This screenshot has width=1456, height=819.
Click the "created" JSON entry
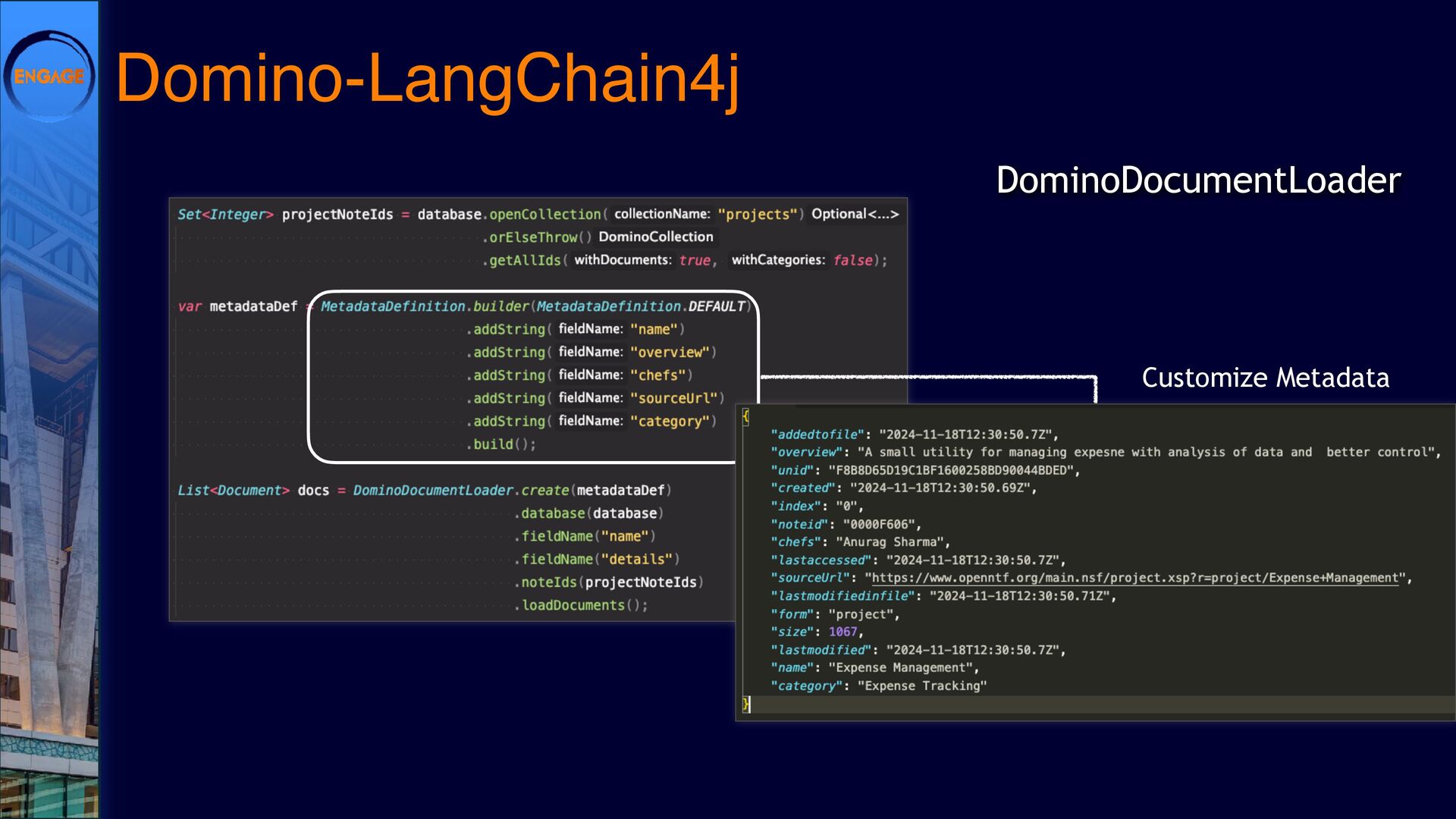(903, 488)
